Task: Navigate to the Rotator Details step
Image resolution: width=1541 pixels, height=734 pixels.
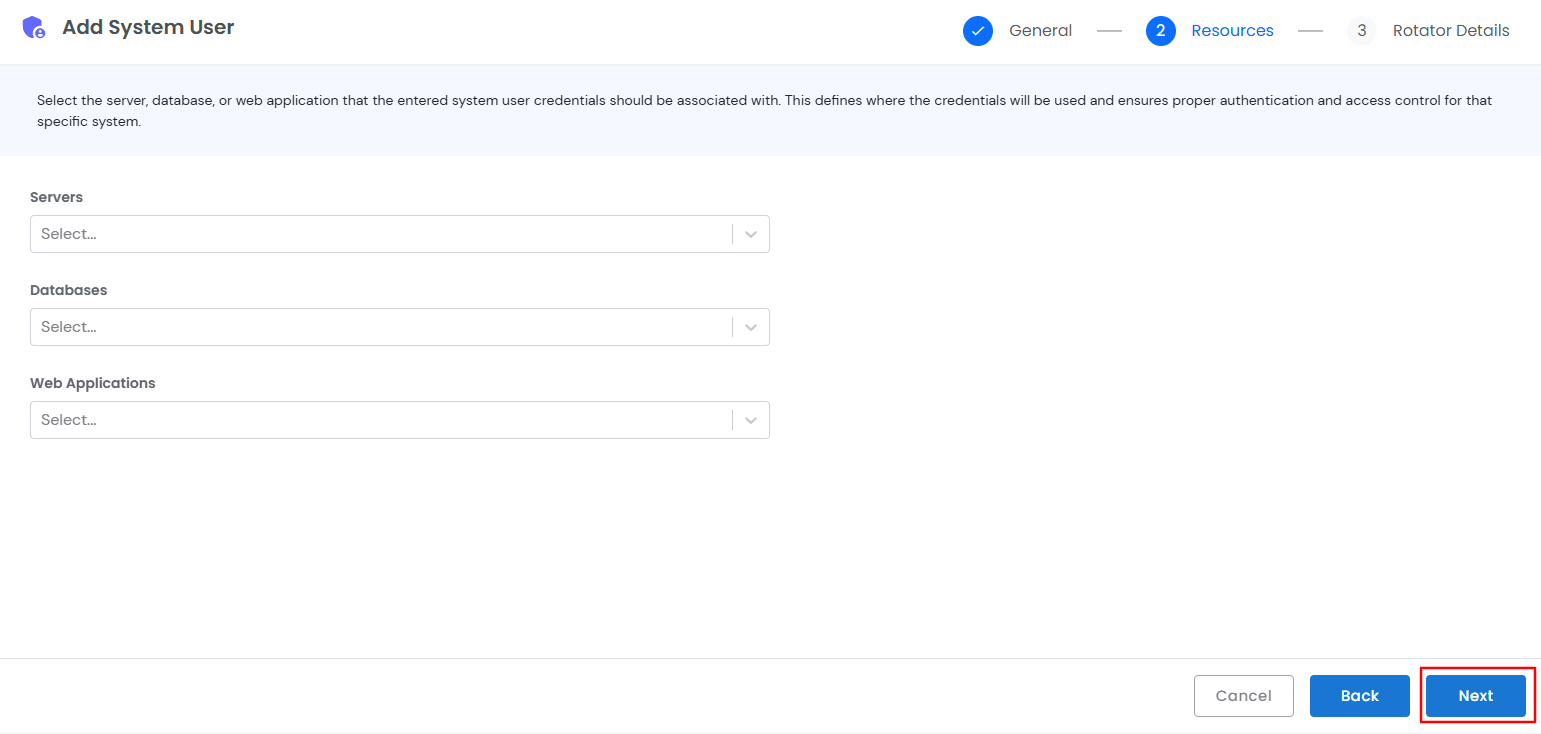Action: click(1451, 30)
